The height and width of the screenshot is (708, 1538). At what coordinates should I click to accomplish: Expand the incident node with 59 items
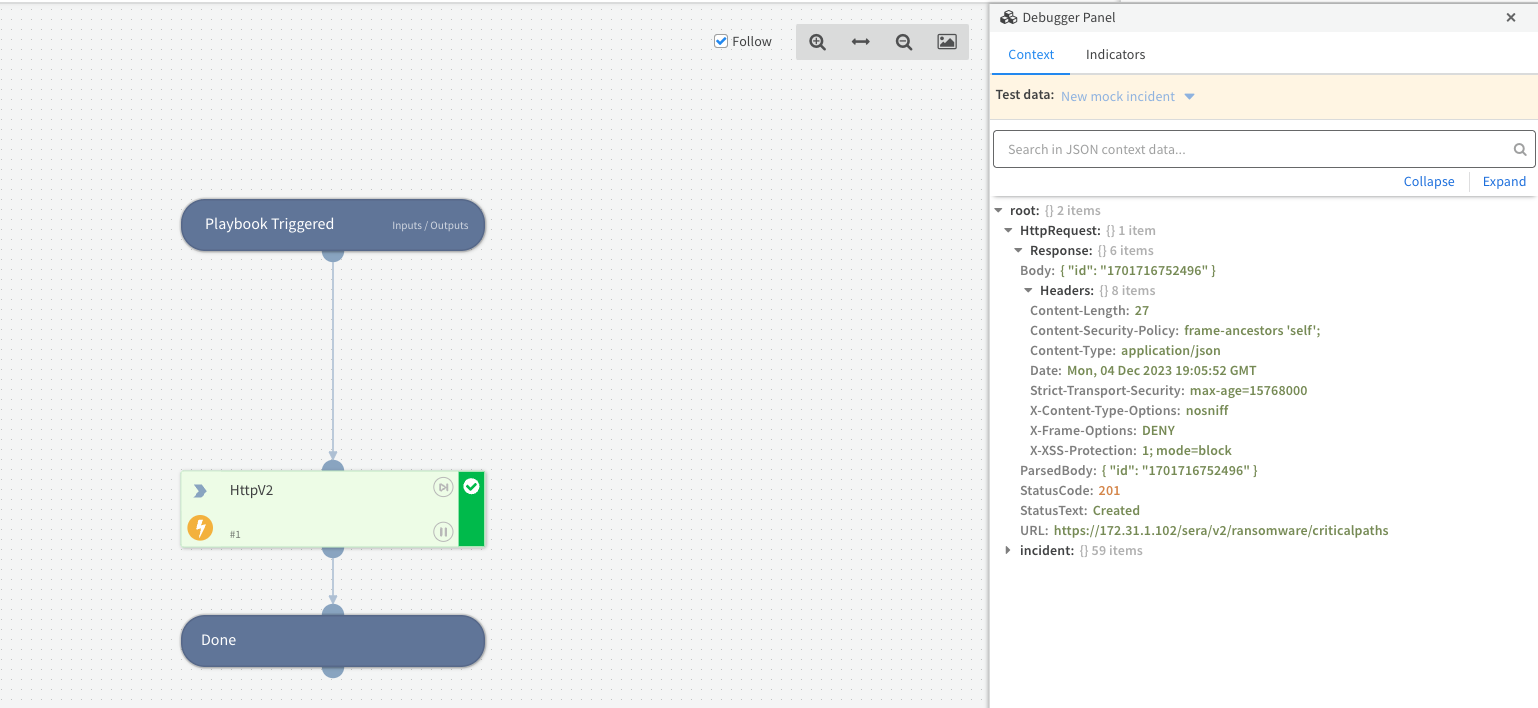click(1008, 550)
